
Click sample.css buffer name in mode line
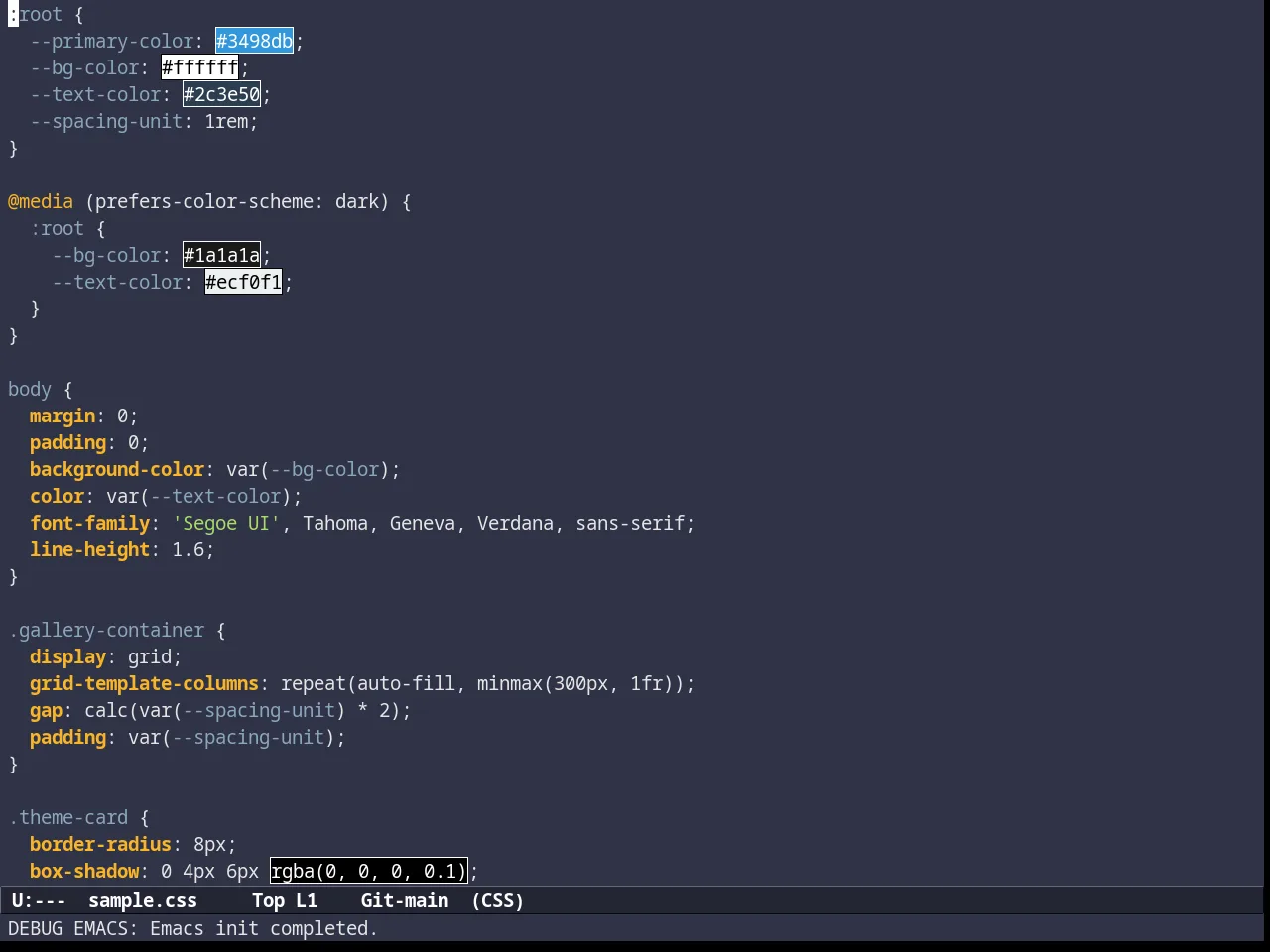tap(143, 900)
